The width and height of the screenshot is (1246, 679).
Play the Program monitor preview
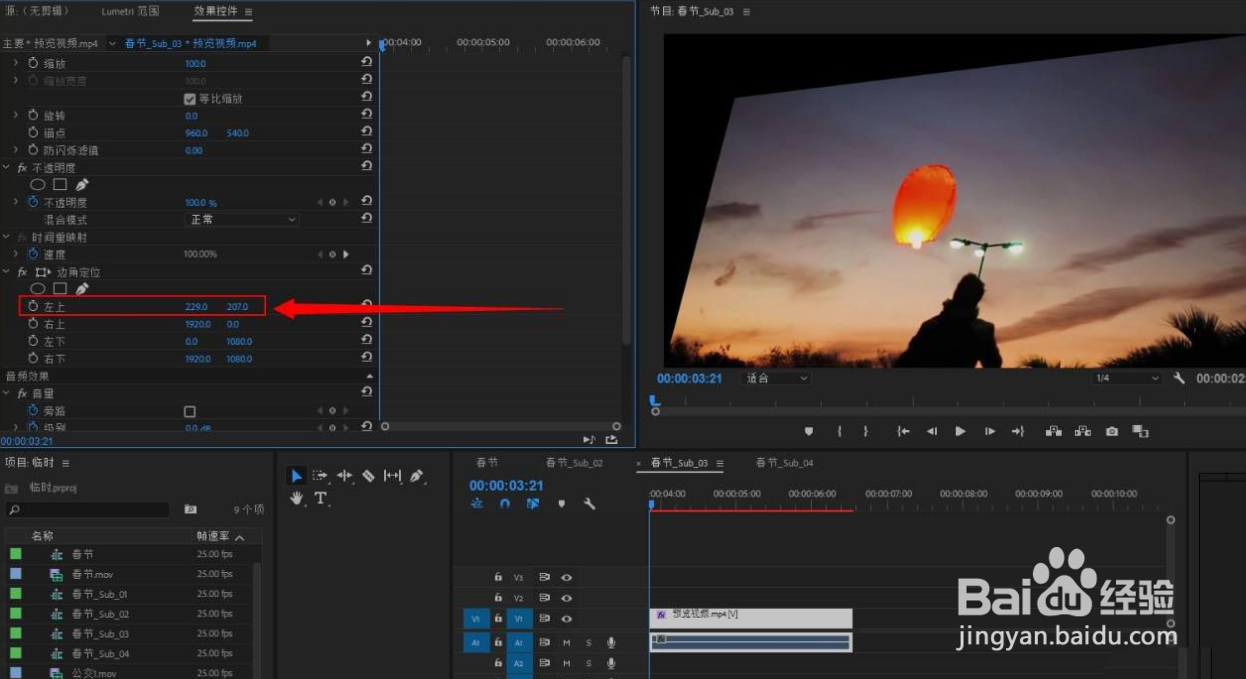coord(960,431)
